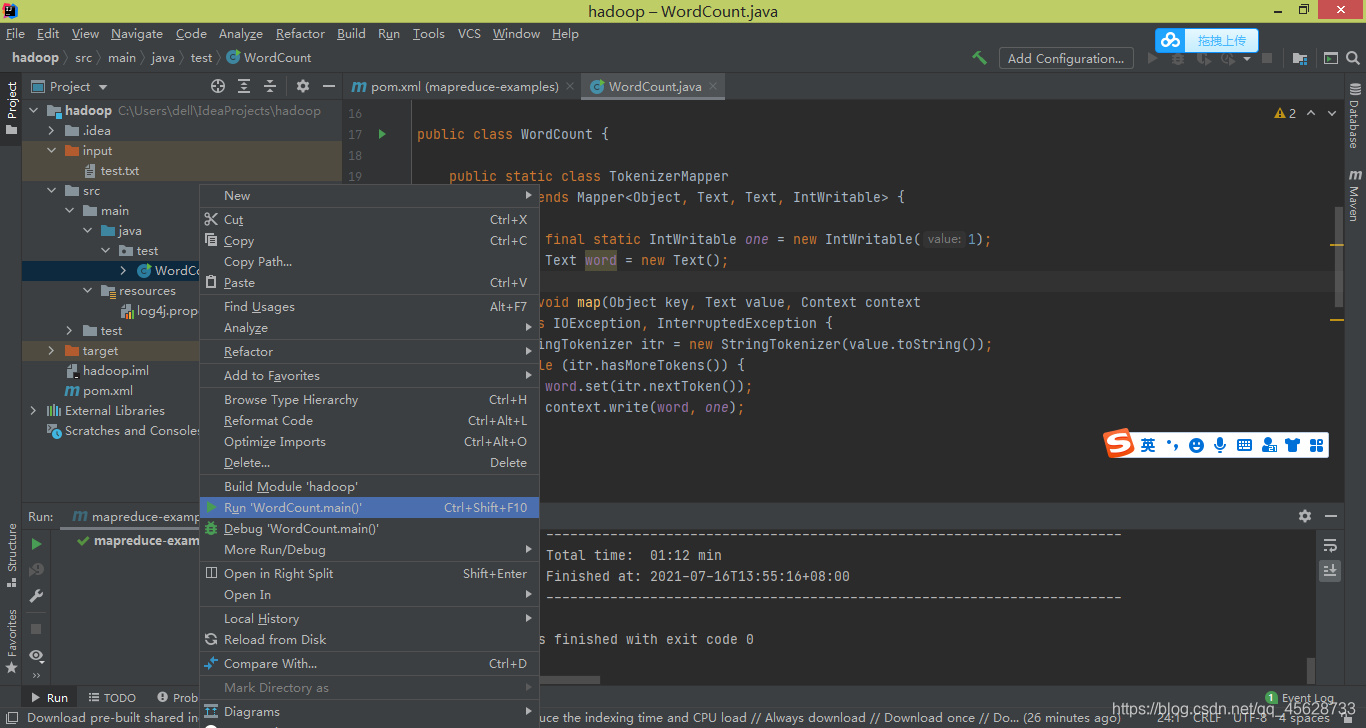Click the java breadcrumb in navigation bar

tap(163, 58)
